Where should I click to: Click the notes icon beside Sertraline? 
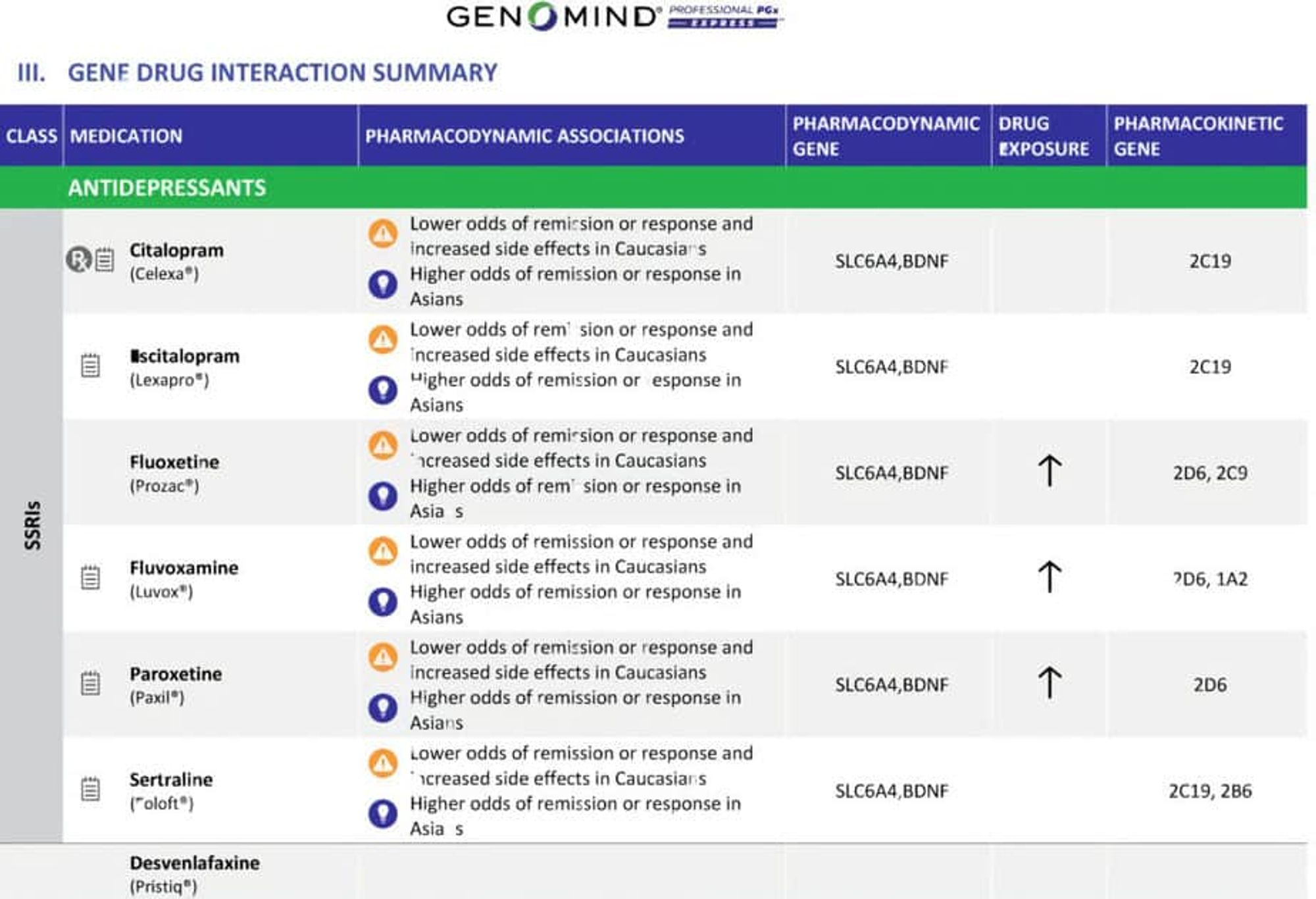coord(90,789)
